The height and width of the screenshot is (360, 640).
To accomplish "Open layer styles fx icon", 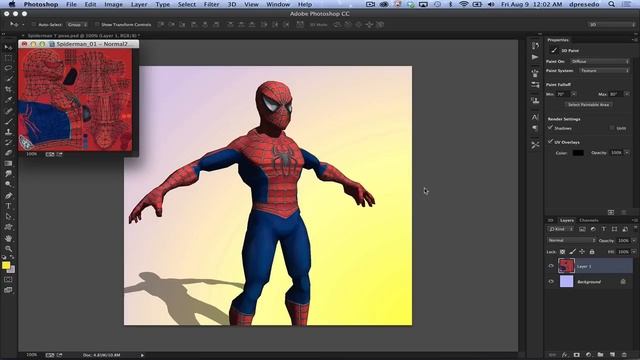I will click(565, 355).
